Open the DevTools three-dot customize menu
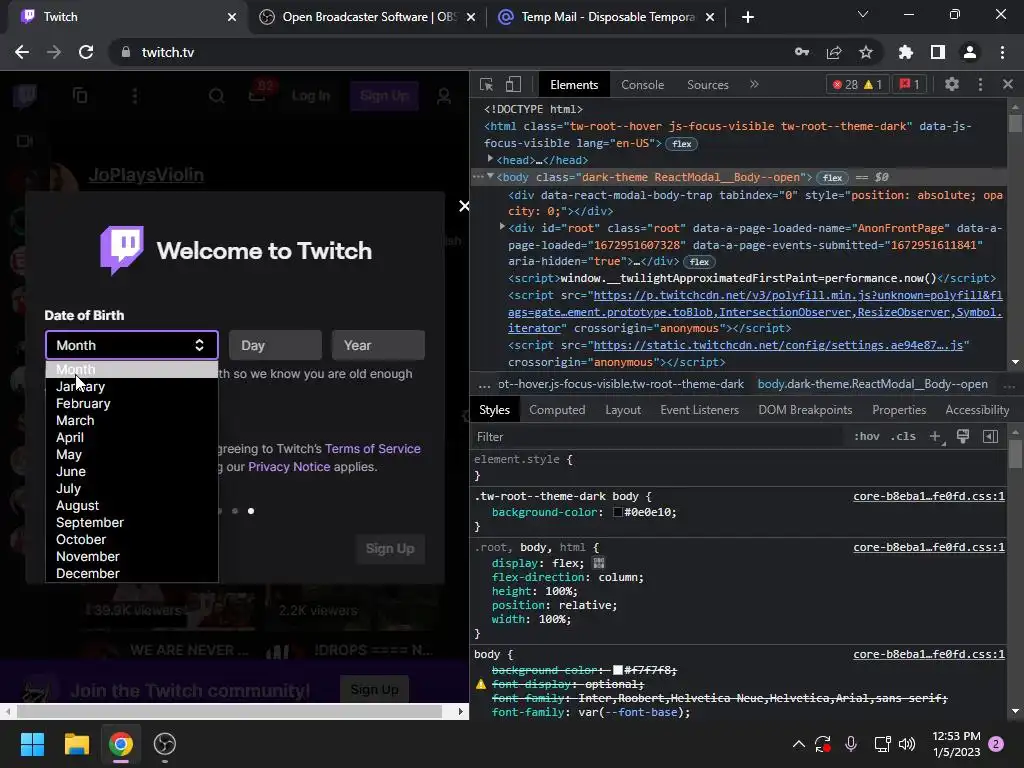The width and height of the screenshot is (1024, 768). tap(980, 84)
